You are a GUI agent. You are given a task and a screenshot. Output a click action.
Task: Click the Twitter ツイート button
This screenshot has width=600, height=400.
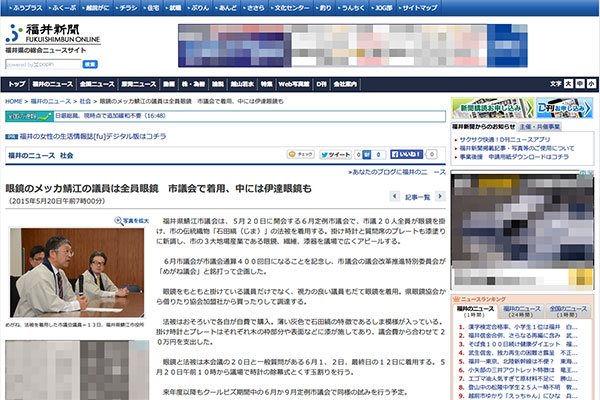tap(336, 155)
